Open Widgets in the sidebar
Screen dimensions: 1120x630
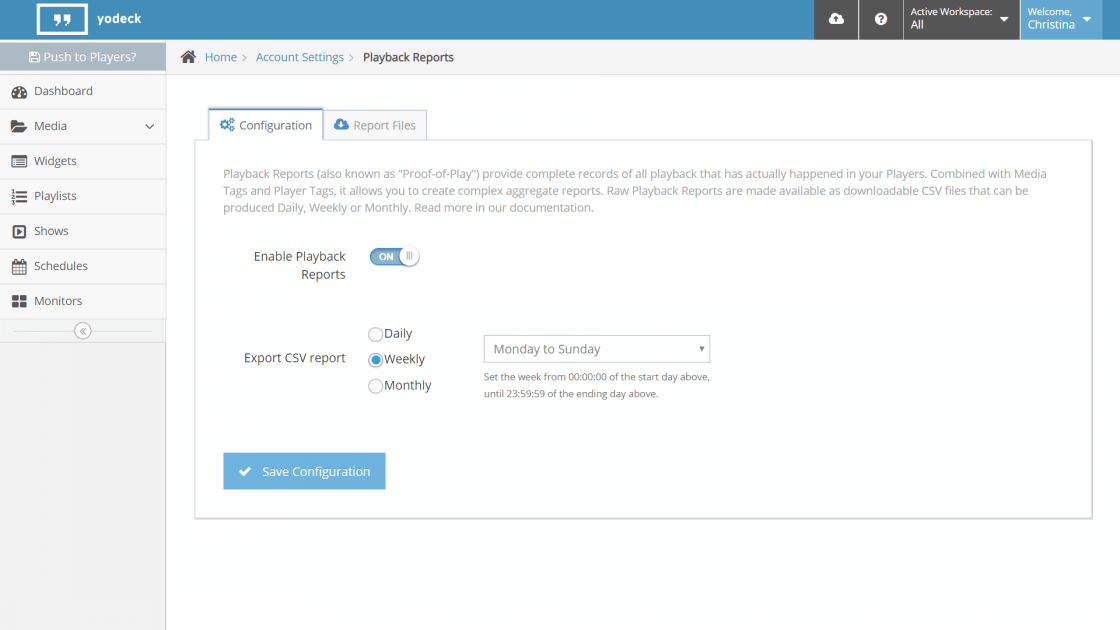[x=55, y=161]
